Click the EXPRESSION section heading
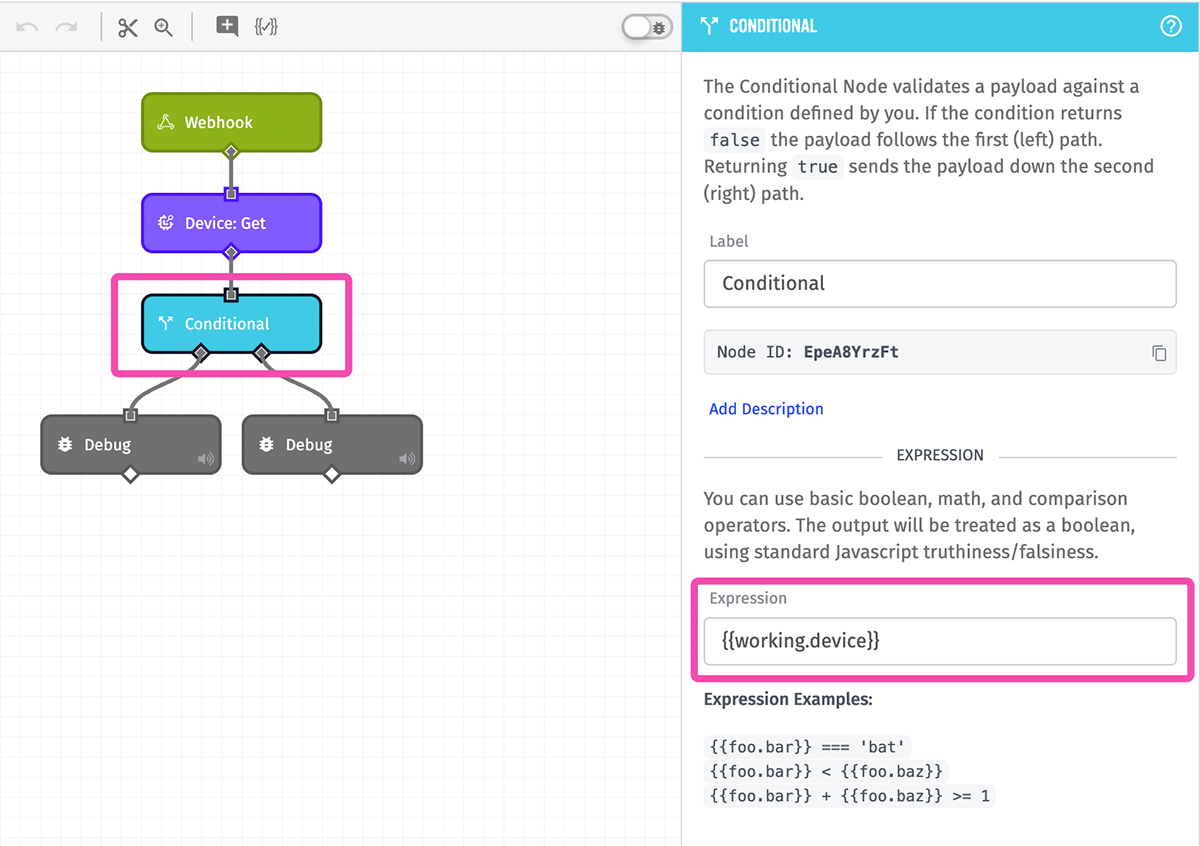 (940, 455)
